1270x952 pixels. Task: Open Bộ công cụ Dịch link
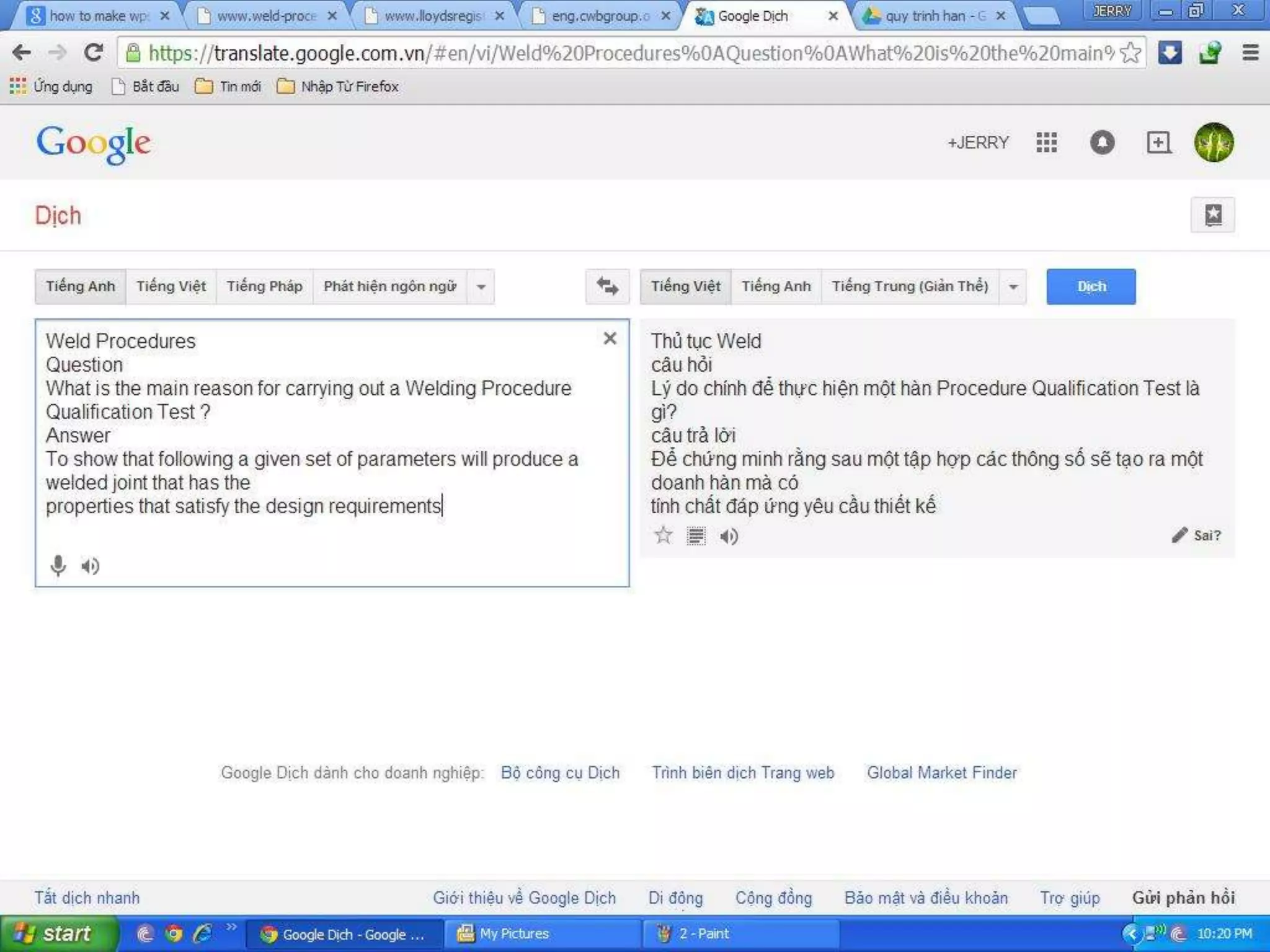click(x=560, y=773)
